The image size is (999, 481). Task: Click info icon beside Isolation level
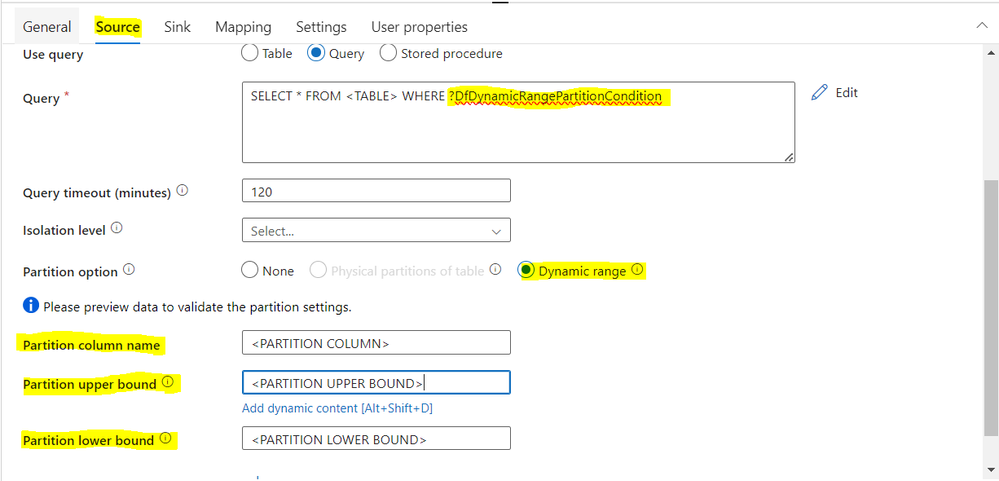point(117,229)
